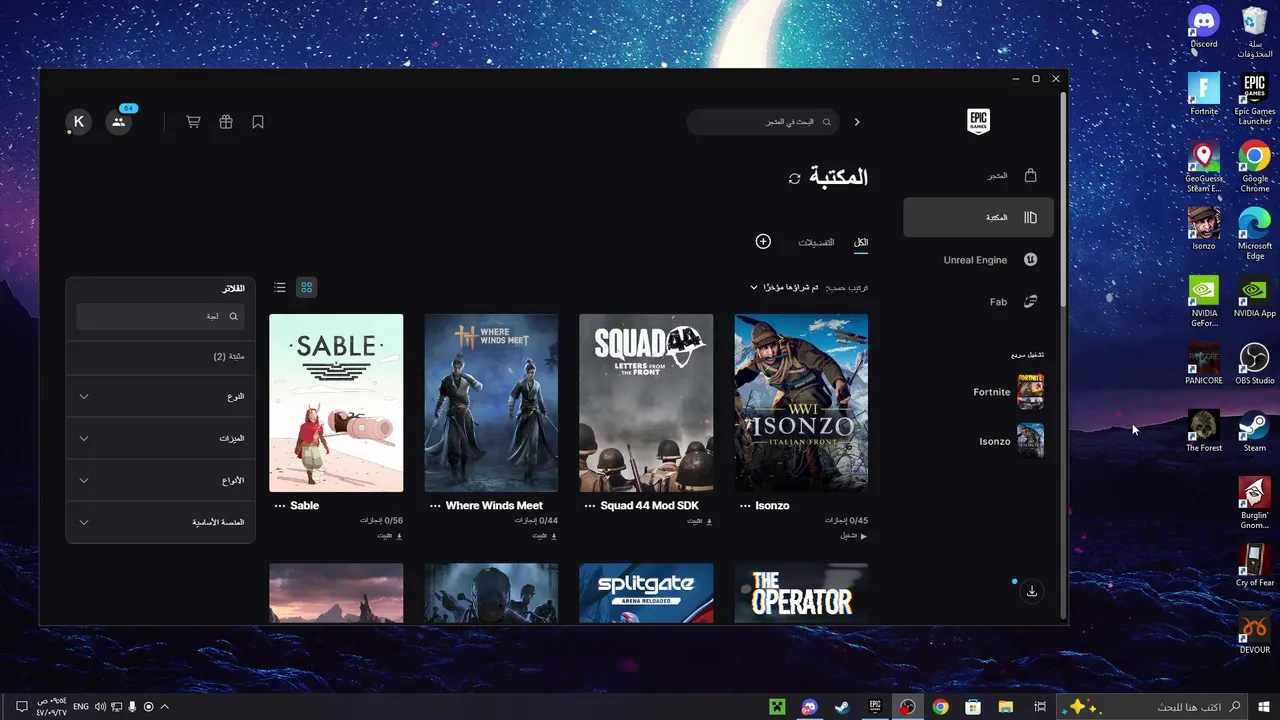This screenshot has height=720, width=1280.
Task: Open Unreal Engine in sidebar
Action: click(x=978, y=260)
